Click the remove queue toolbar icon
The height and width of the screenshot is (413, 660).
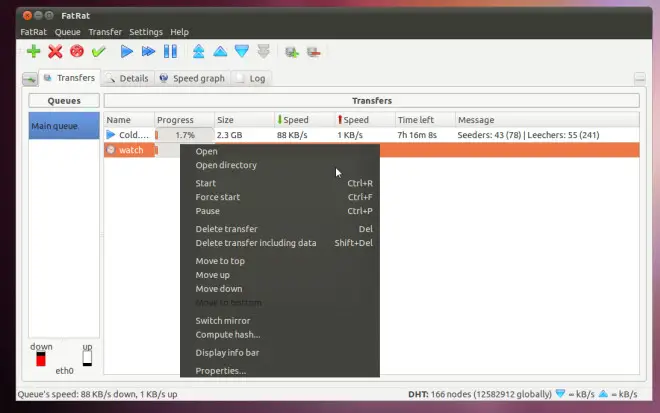(314, 52)
